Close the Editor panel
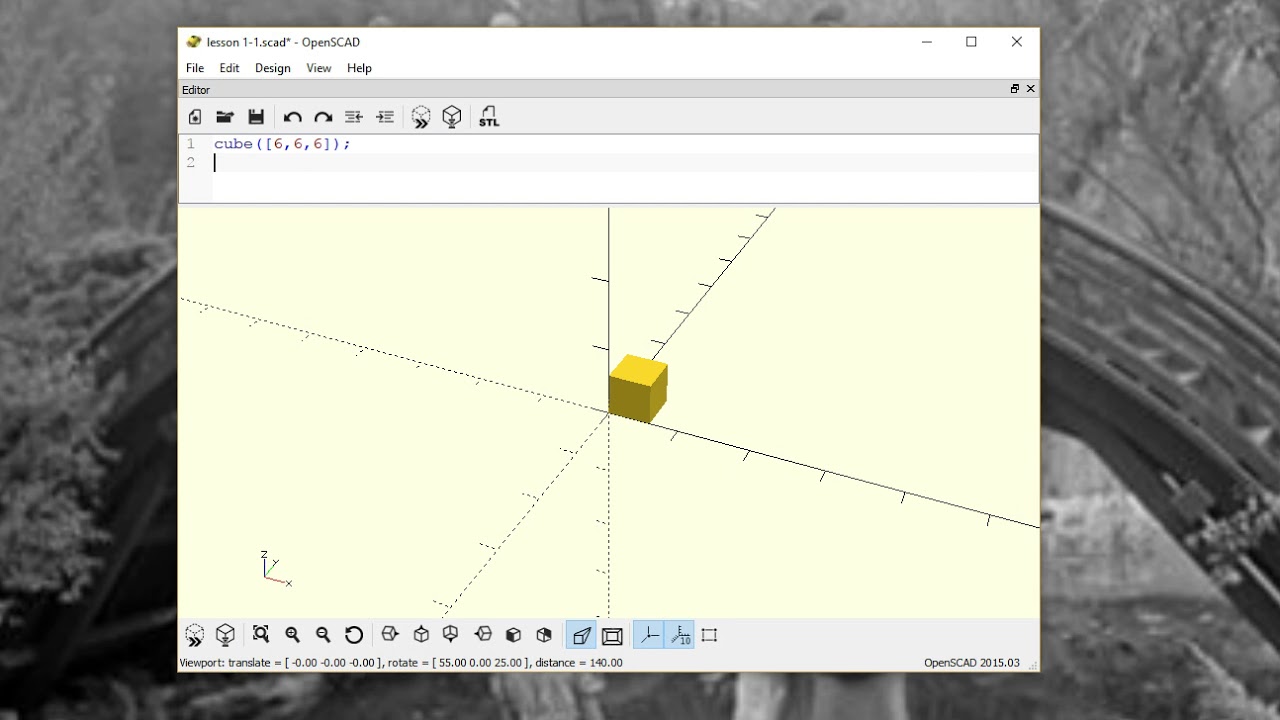 coord(1031,89)
